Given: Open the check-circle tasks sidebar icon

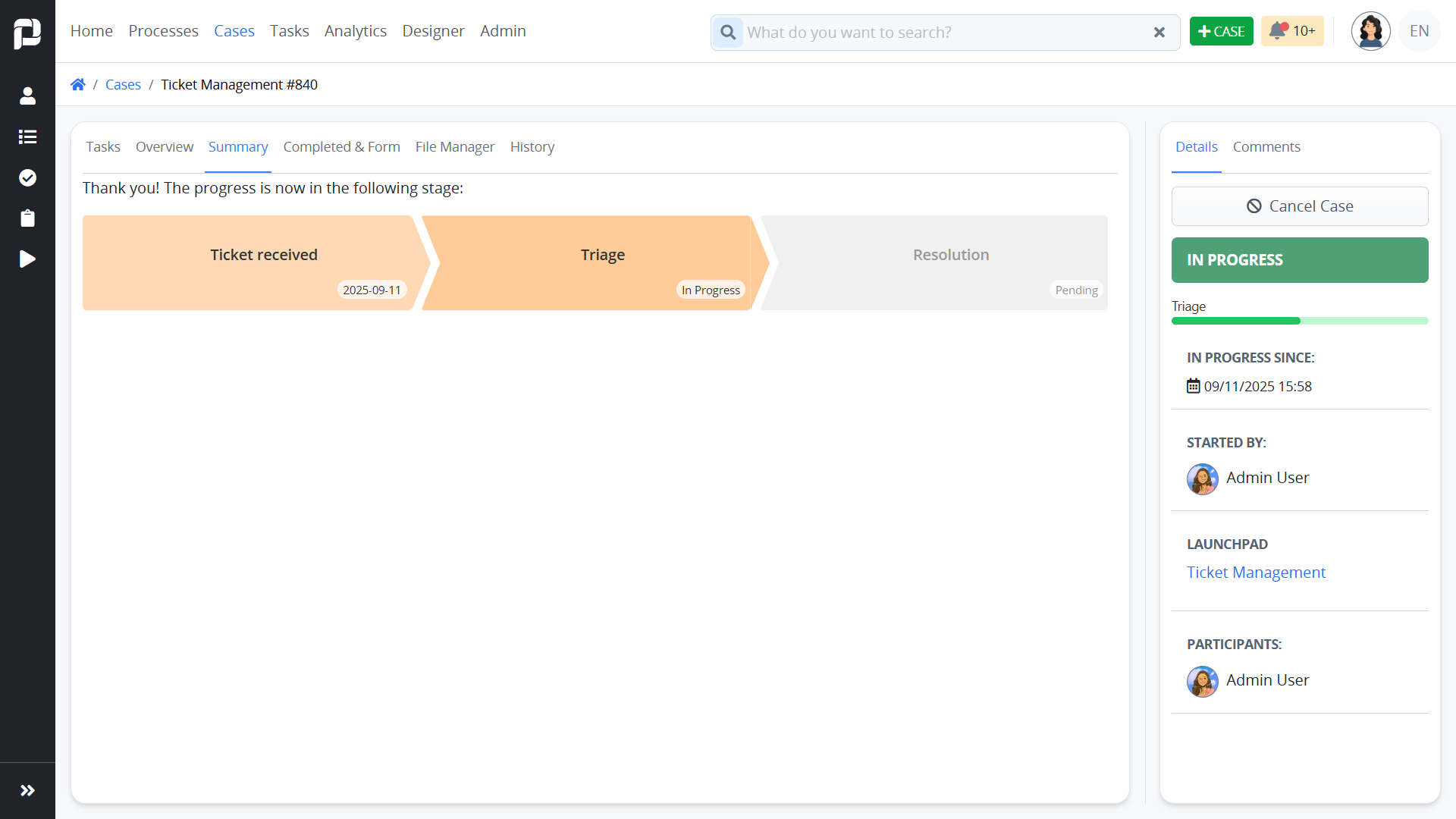Looking at the screenshot, I should (x=27, y=177).
